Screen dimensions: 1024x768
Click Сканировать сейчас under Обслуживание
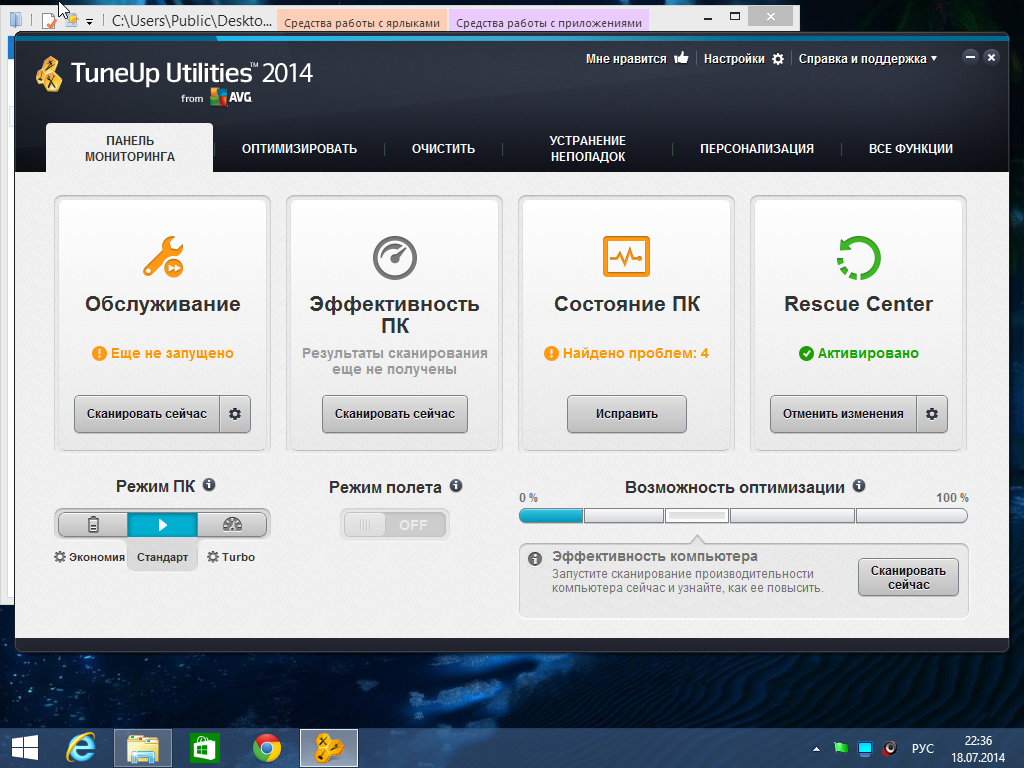[x=147, y=414]
